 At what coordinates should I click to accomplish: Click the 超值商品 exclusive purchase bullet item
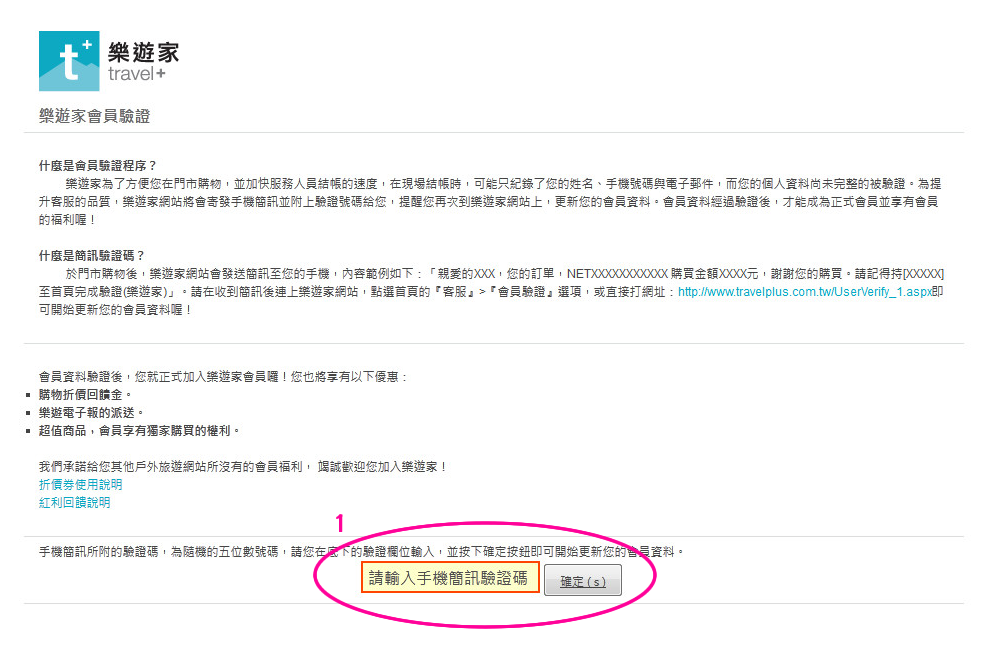[x=140, y=431]
